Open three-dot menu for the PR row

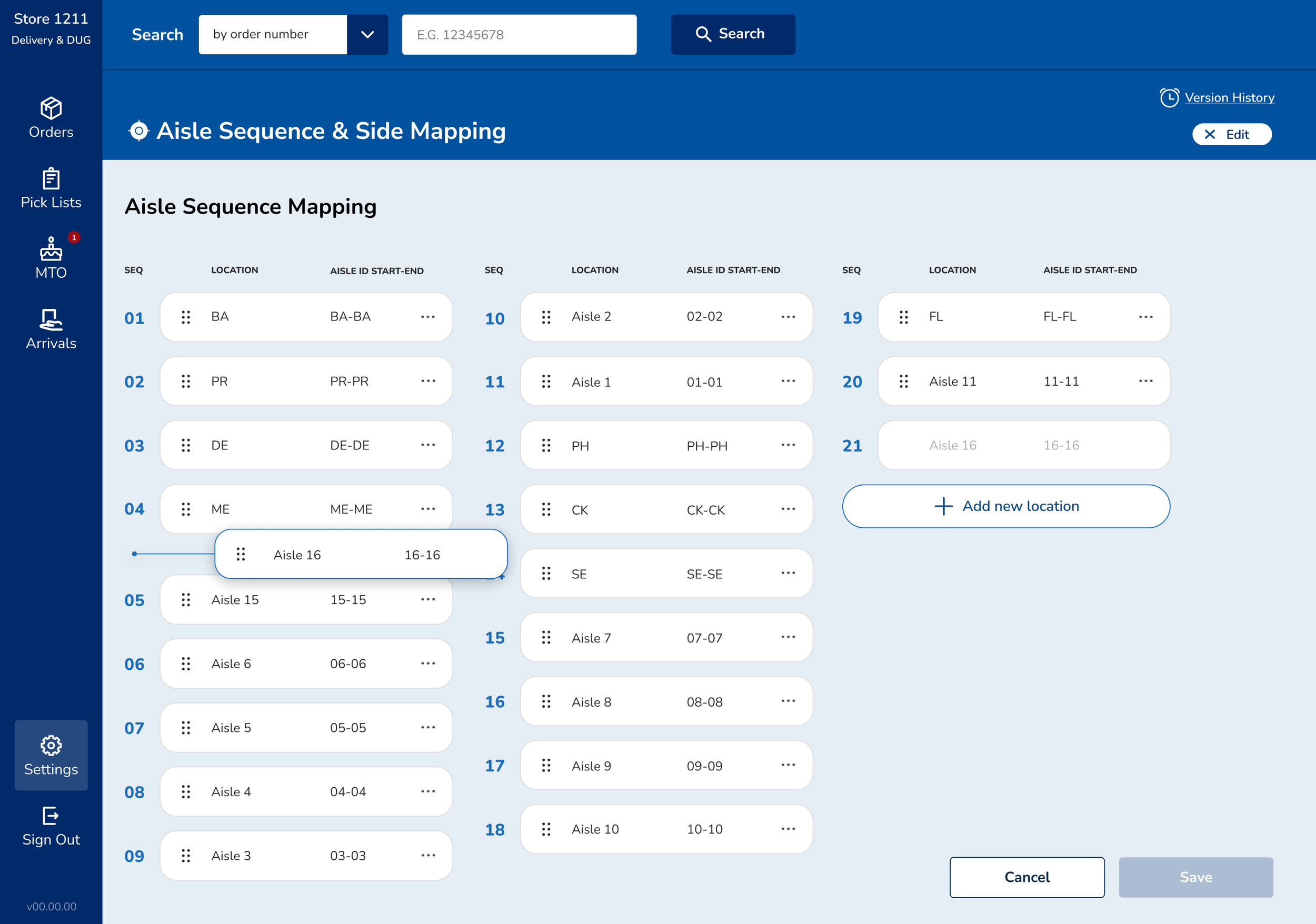[x=427, y=381]
